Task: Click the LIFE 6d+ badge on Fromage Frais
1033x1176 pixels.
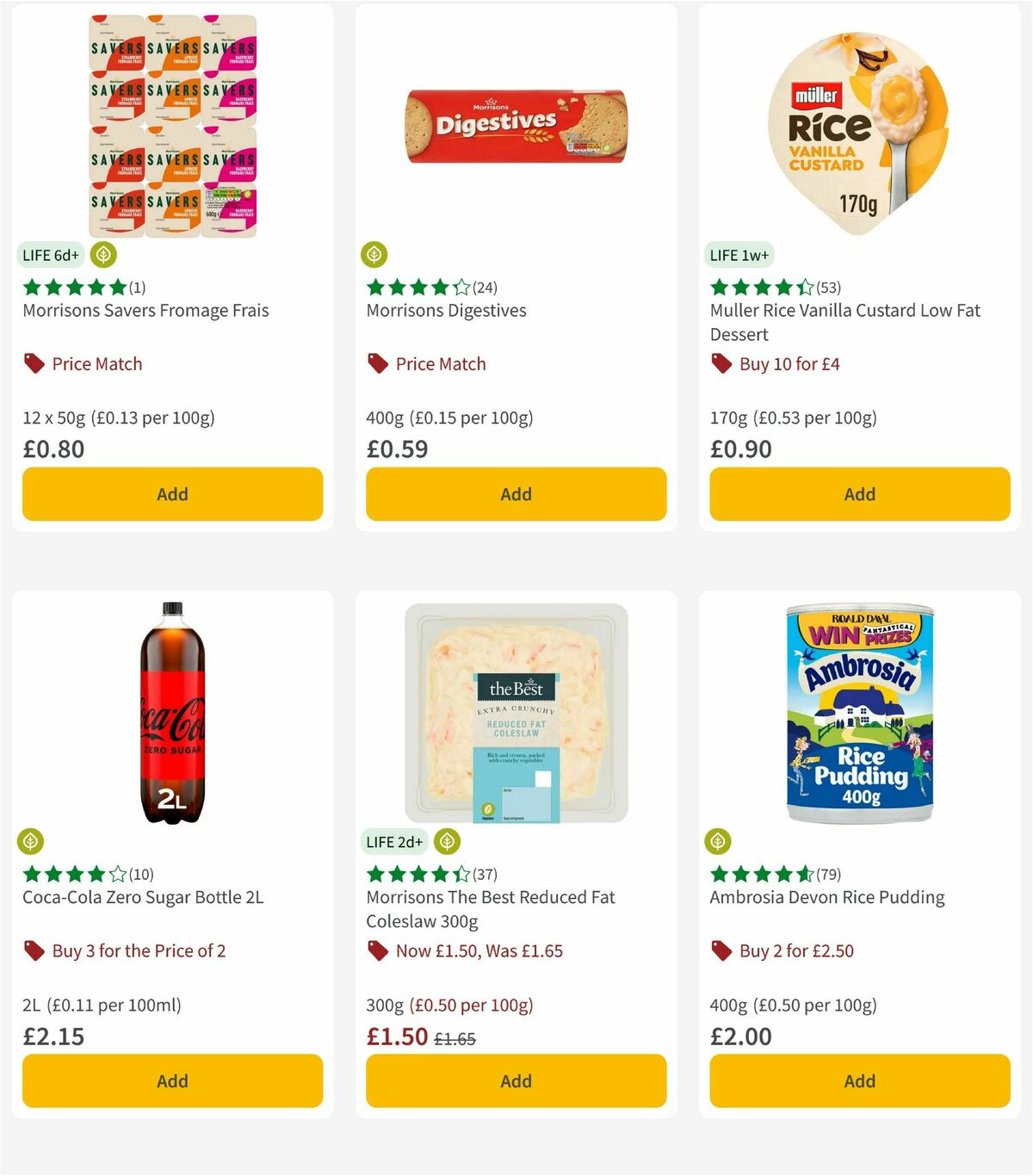Action: [50, 255]
